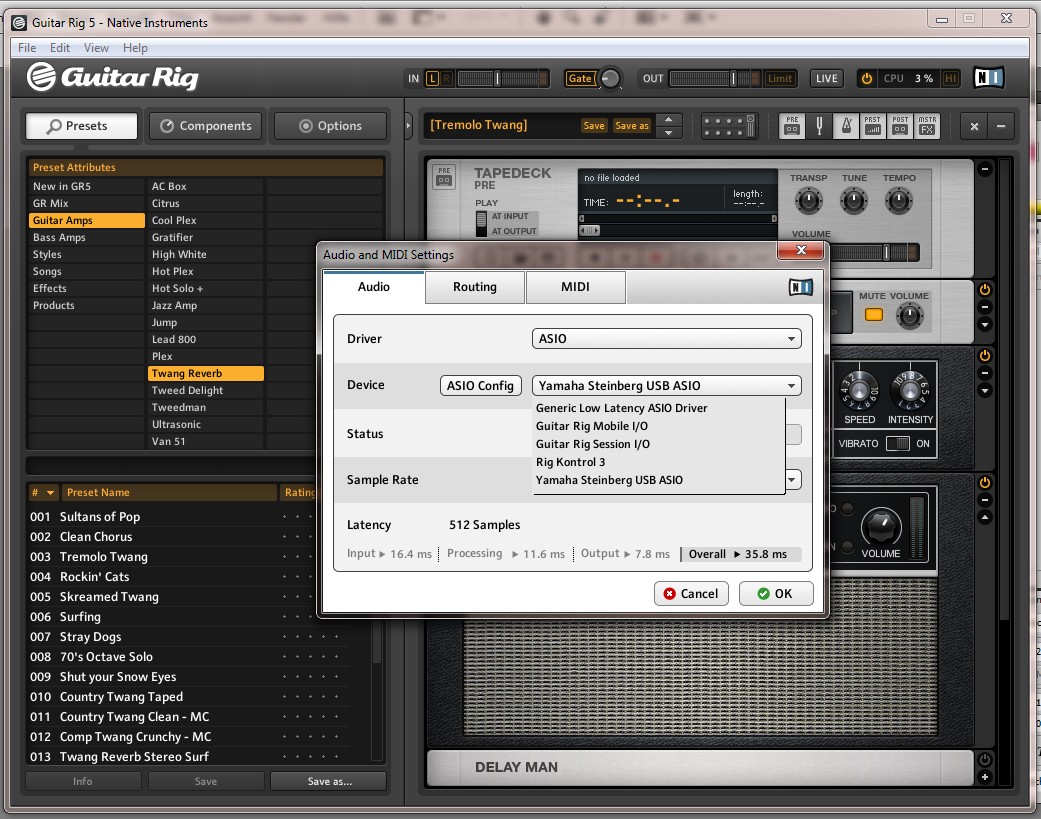
Task: Step to previous preset with the up arrow
Action: [669, 119]
